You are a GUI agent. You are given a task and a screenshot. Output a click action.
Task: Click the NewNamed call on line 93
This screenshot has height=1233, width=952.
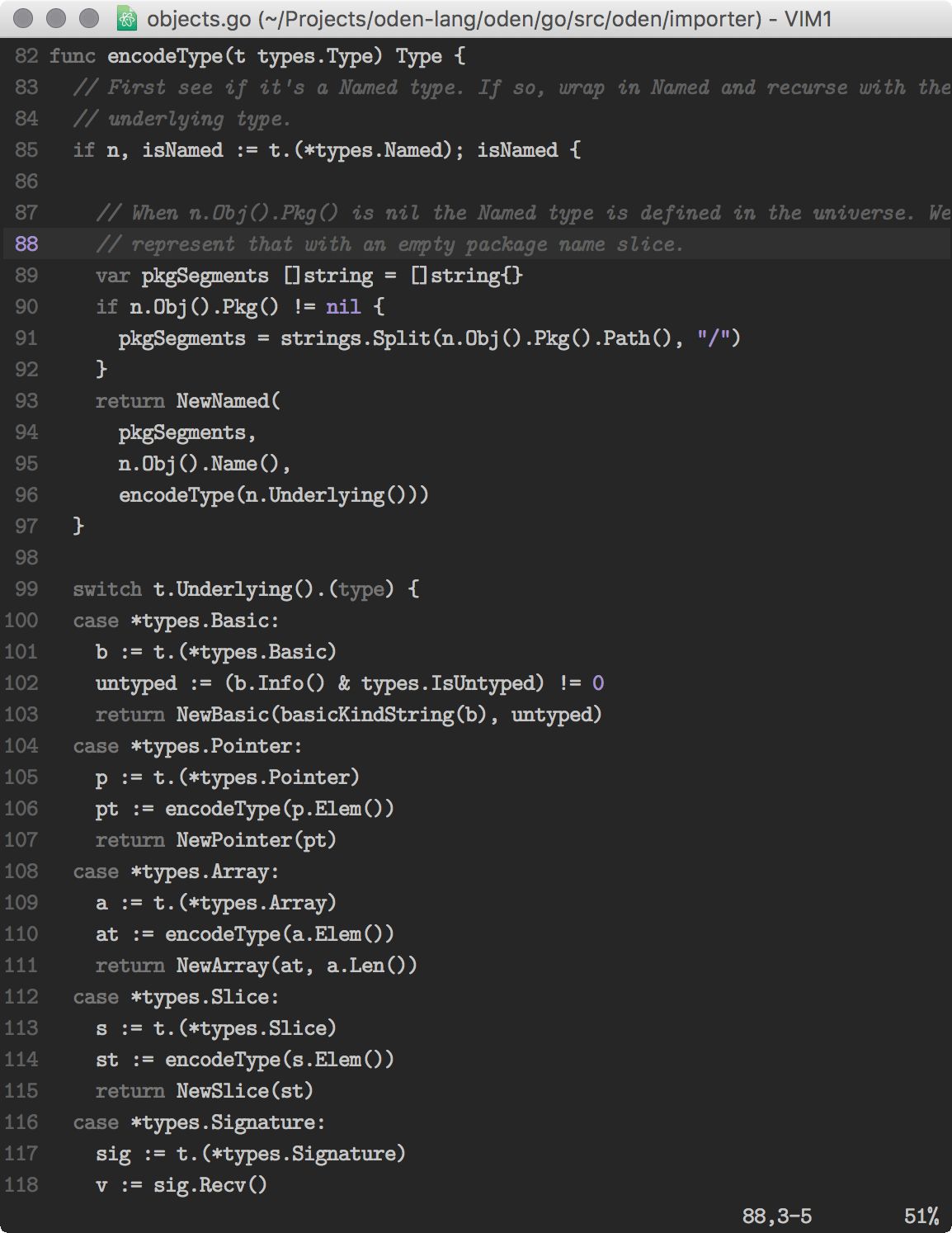(x=224, y=401)
